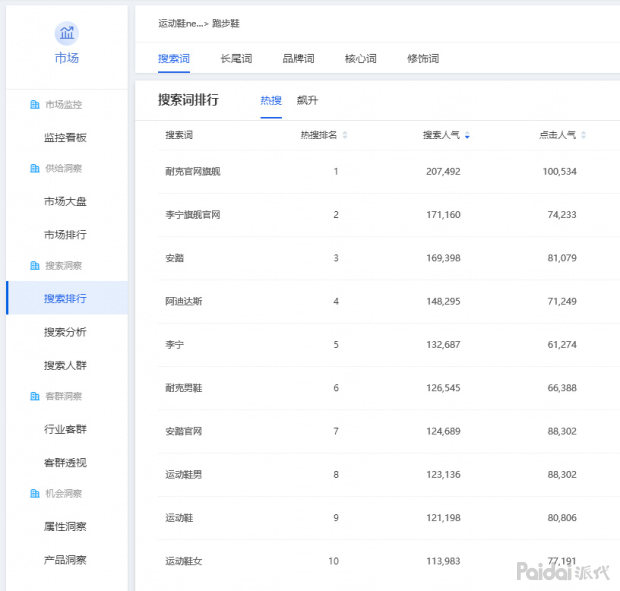Click the icon beside 搜索洞察

pyautogui.click(x=35, y=266)
